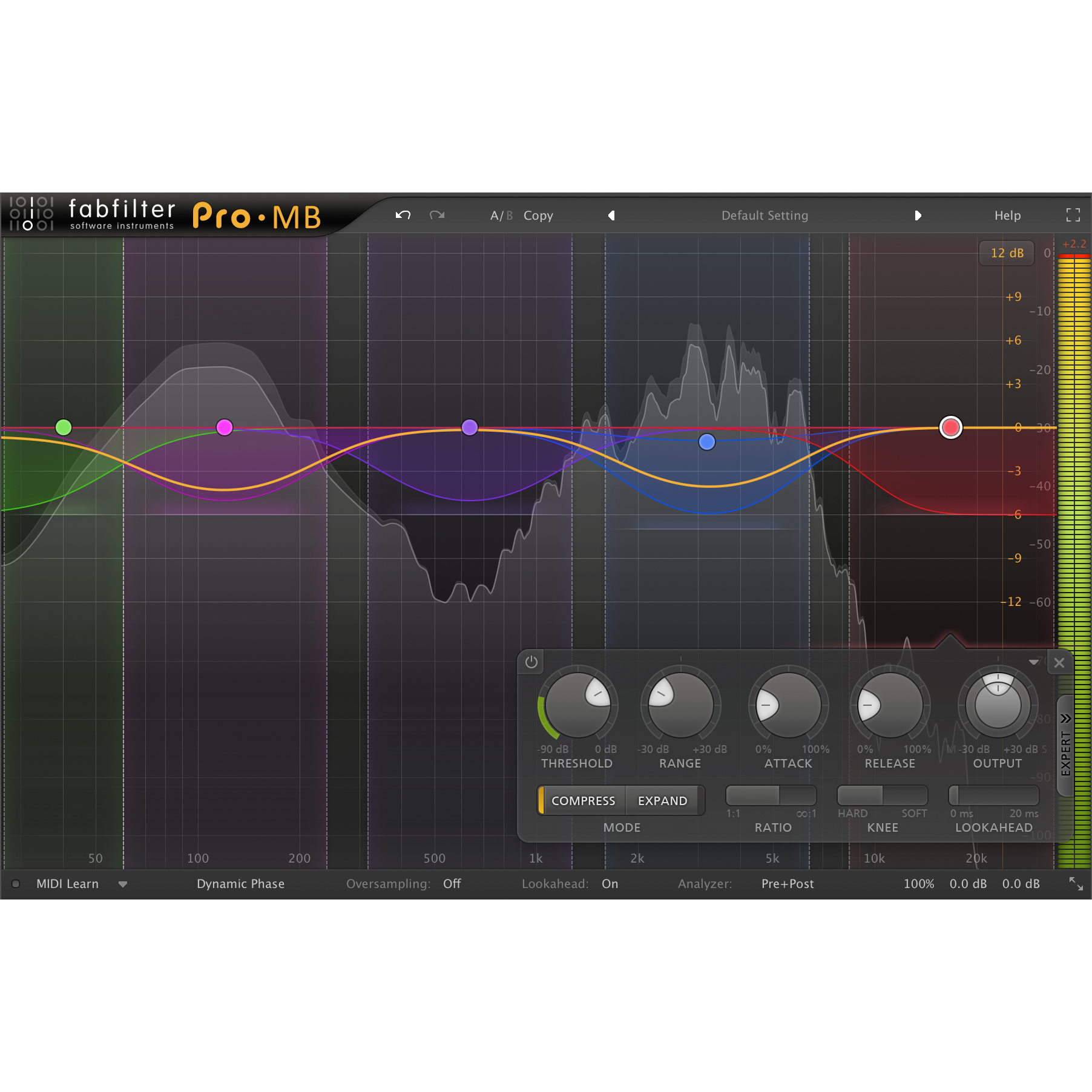Viewport: 1092px width, 1092px height.
Task: Click the 100% mix value
Action: click(919, 884)
